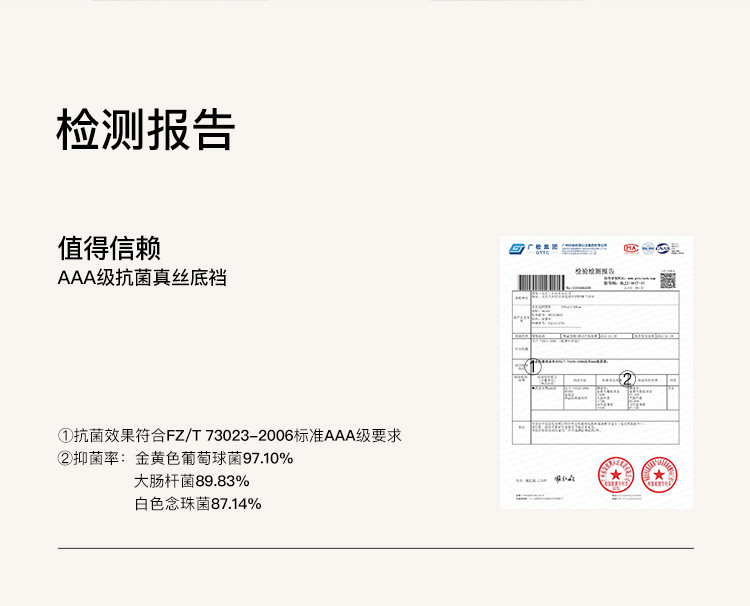Viewport: 750px width, 606px height.
Task: Click the 白色念珠菌87.14% line
Action: point(198,504)
